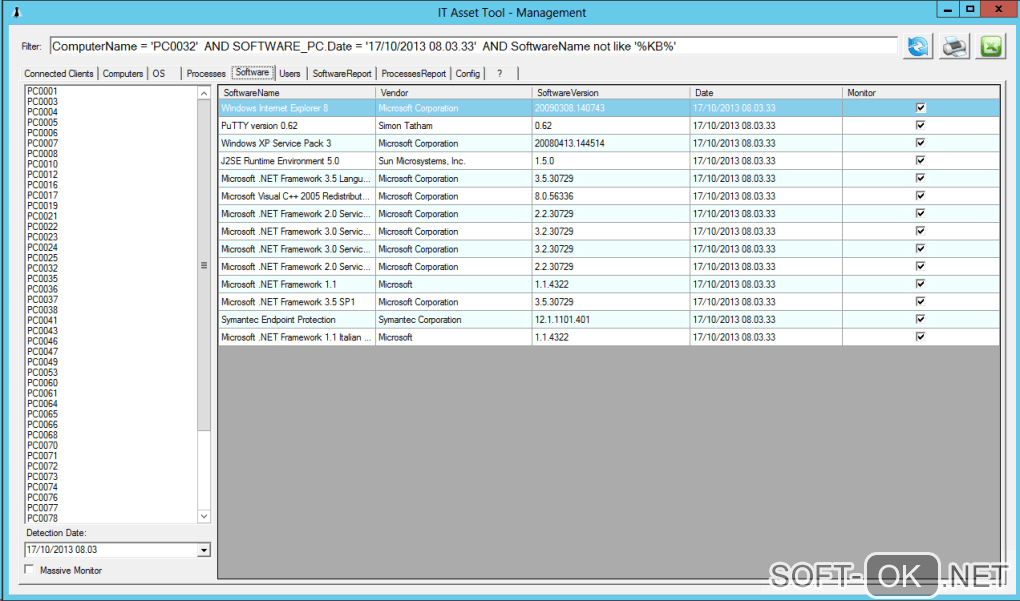Click the computer list scroll down arrow

pos(204,516)
